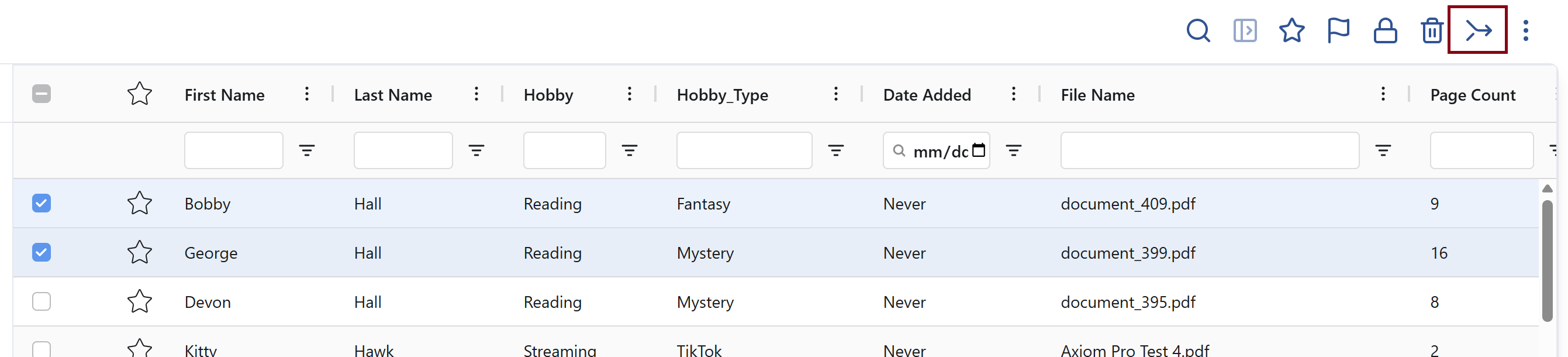Image resolution: width=1568 pixels, height=357 pixels.
Task: Star the Bobby Hall row
Action: (139, 203)
